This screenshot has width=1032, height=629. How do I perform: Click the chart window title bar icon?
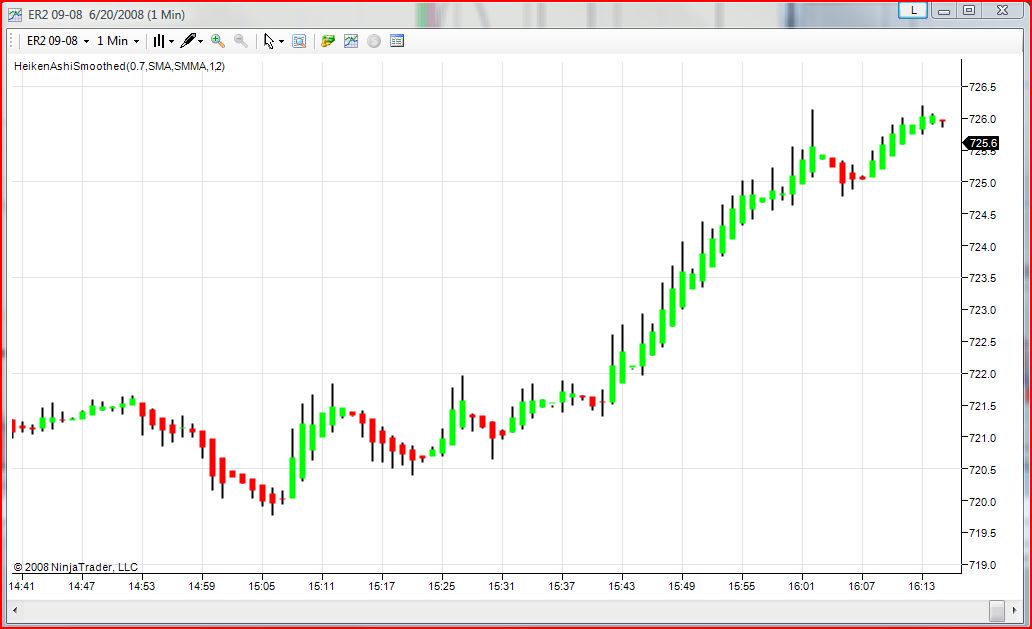[x=14, y=14]
